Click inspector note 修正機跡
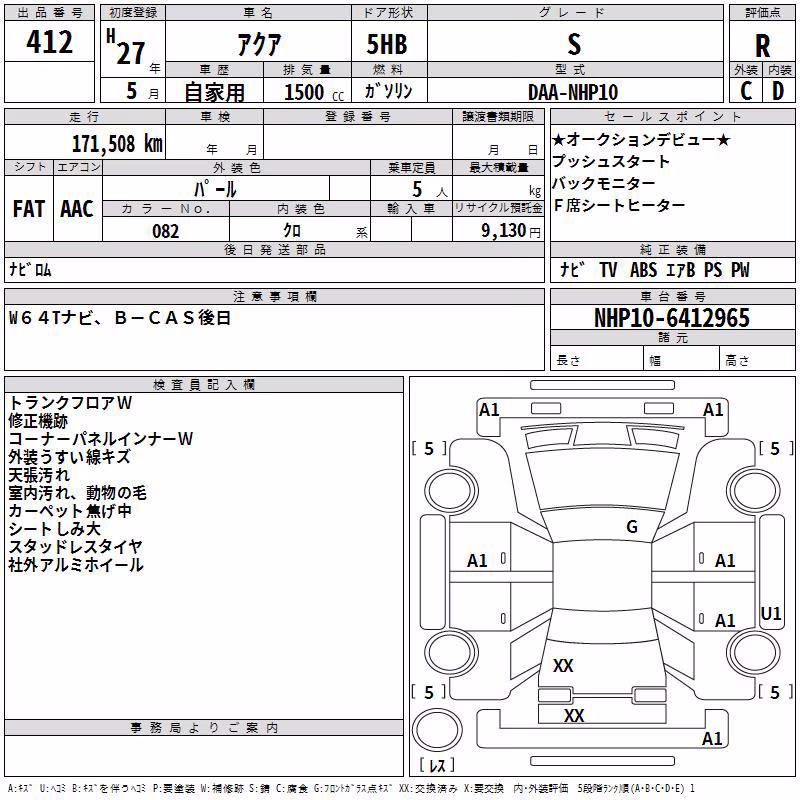The width and height of the screenshot is (800, 800). coord(38,421)
